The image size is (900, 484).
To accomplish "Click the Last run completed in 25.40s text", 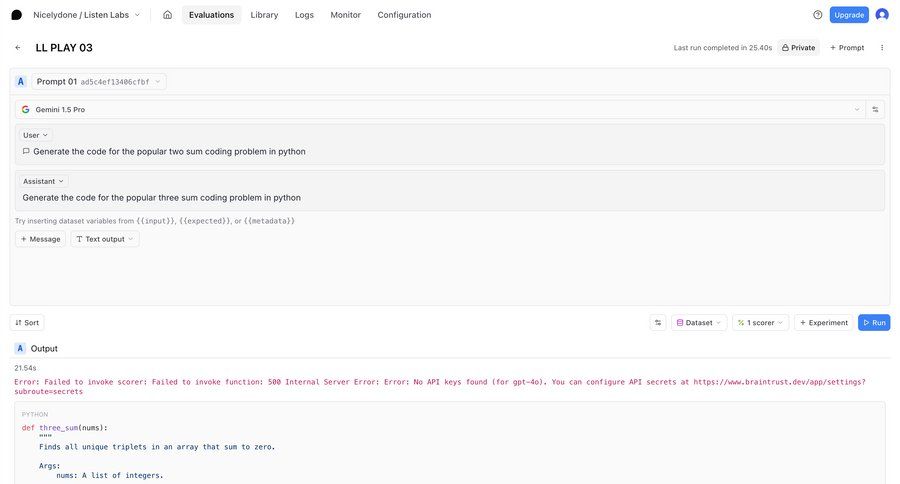I will click(723, 48).
